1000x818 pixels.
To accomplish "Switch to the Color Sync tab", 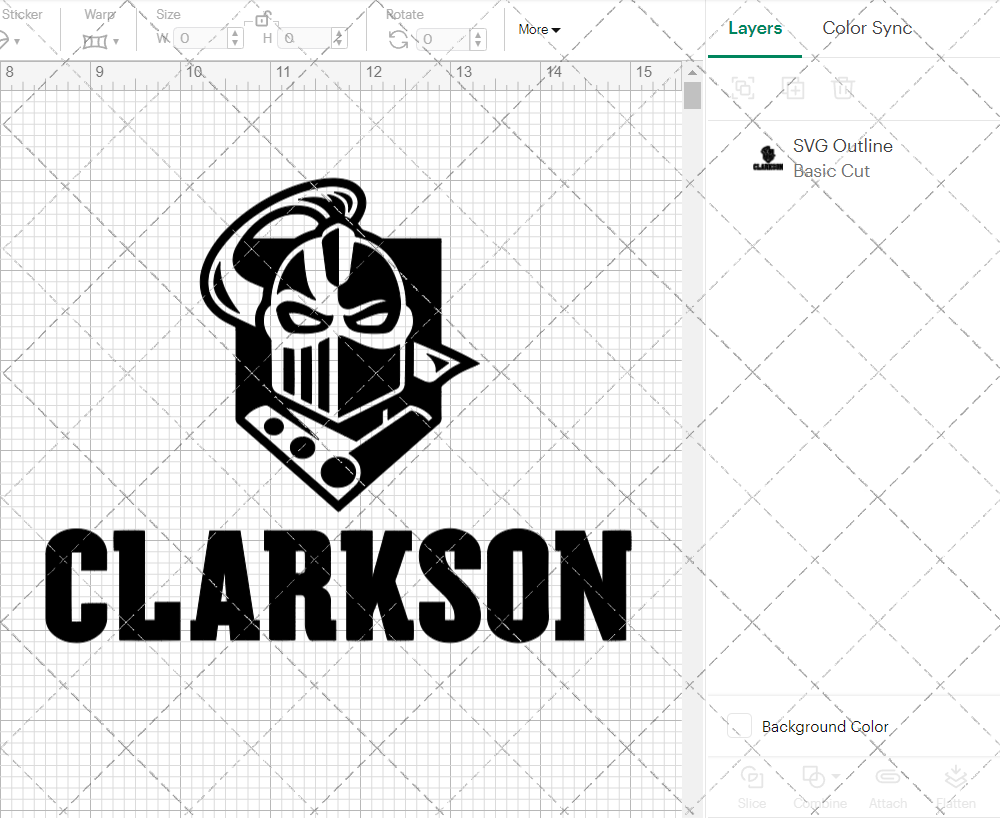I will click(x=867, y=28).
